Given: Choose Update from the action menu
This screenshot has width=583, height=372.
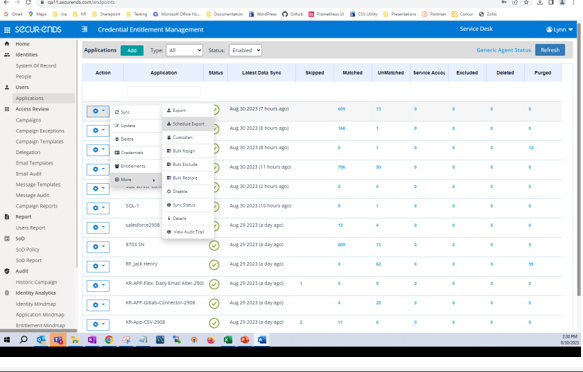Looking at the screenshot, I should (136, 126).
